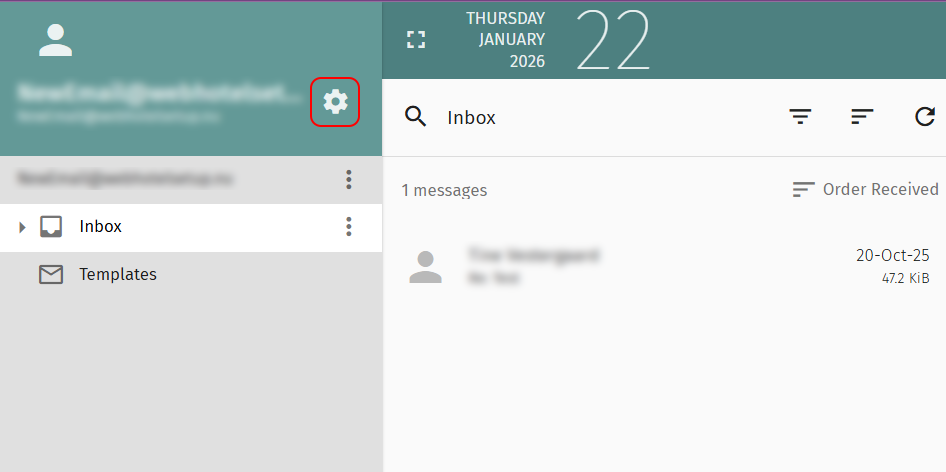Refresh the mailbox with the circular arrow

click(x=925, y=116)
